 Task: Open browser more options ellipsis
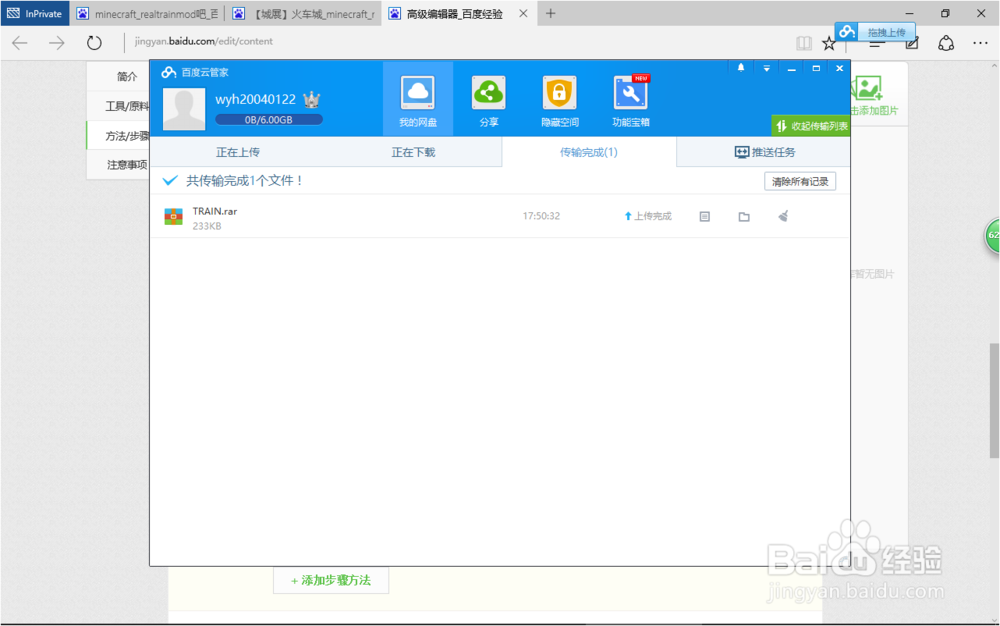tap(980, 43)
